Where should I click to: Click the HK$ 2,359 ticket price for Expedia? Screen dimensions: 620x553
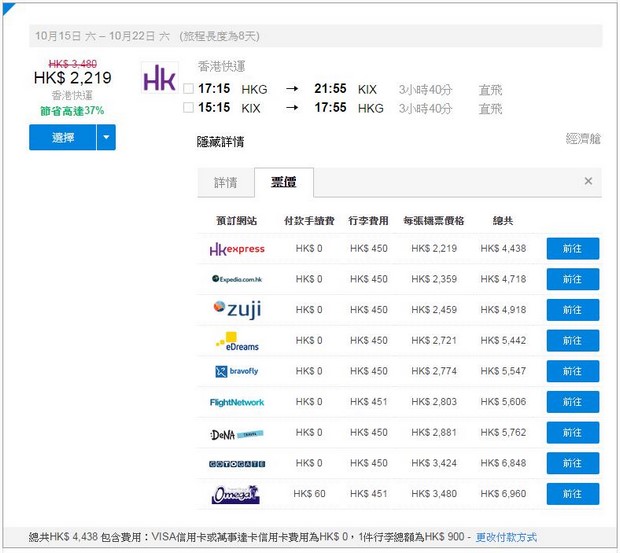pos(434,279)
